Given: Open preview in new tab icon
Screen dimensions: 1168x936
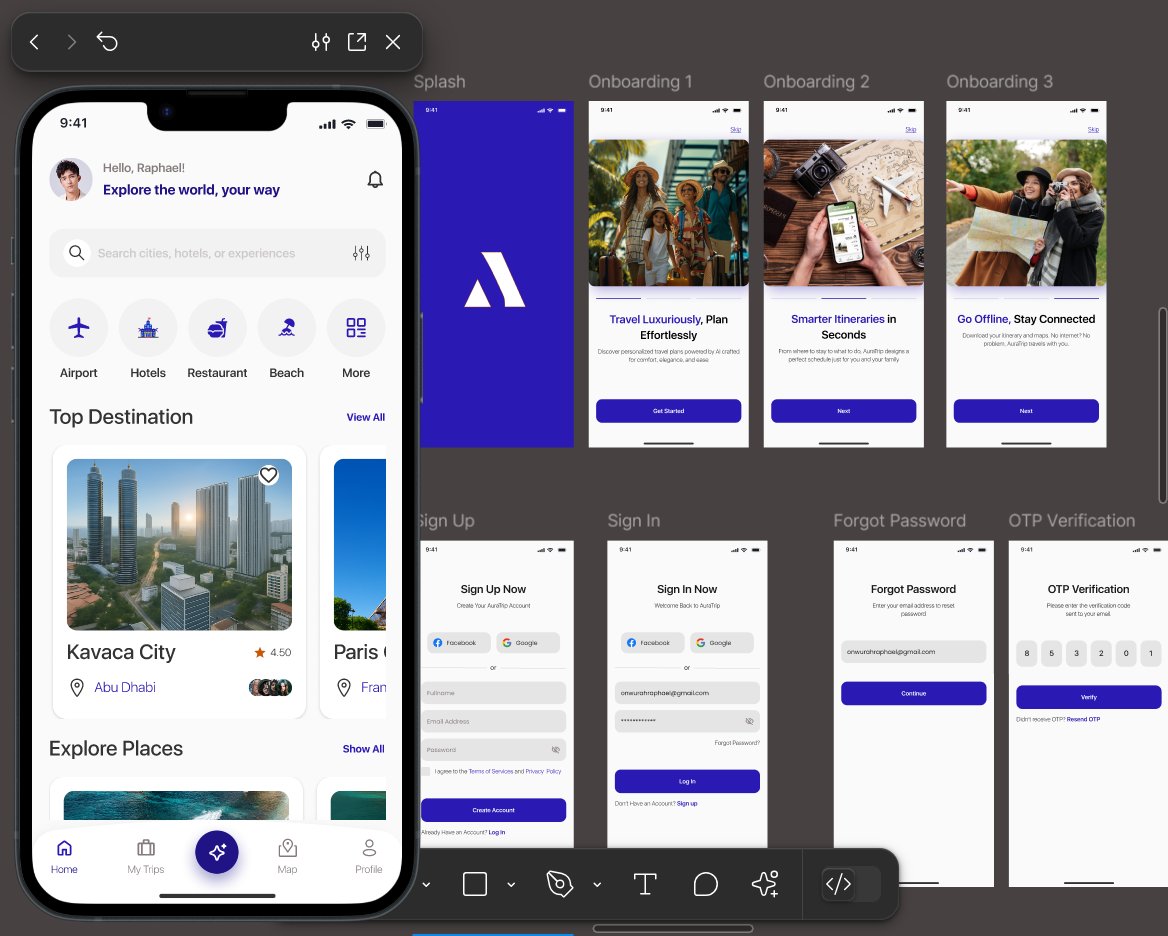Looking at the screenshot, I should point(357,42).
